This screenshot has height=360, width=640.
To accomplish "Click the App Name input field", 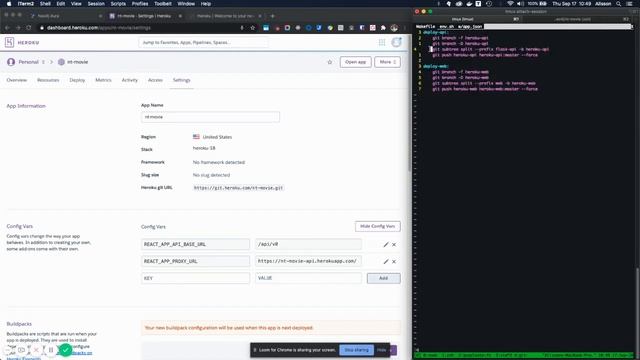I will tap(210, 117).
